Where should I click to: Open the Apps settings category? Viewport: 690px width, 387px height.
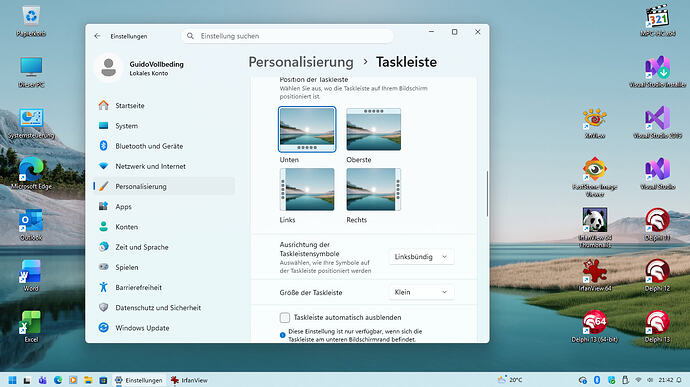point(164,207)
